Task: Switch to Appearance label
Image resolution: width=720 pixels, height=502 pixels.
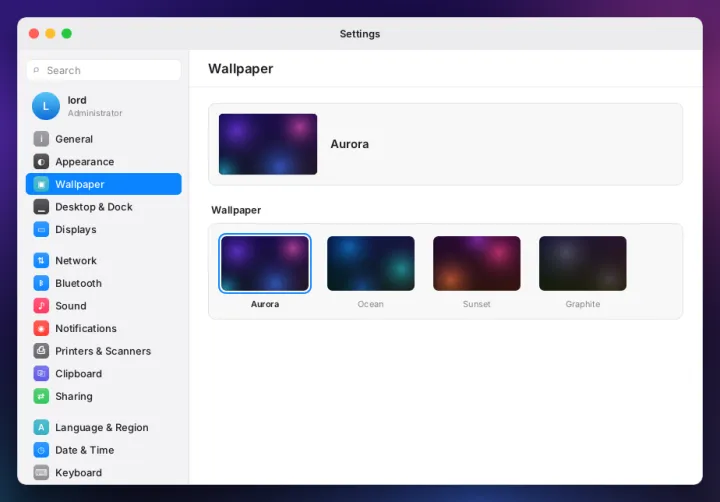Action: pyautogui.click(x=84, y=162)
